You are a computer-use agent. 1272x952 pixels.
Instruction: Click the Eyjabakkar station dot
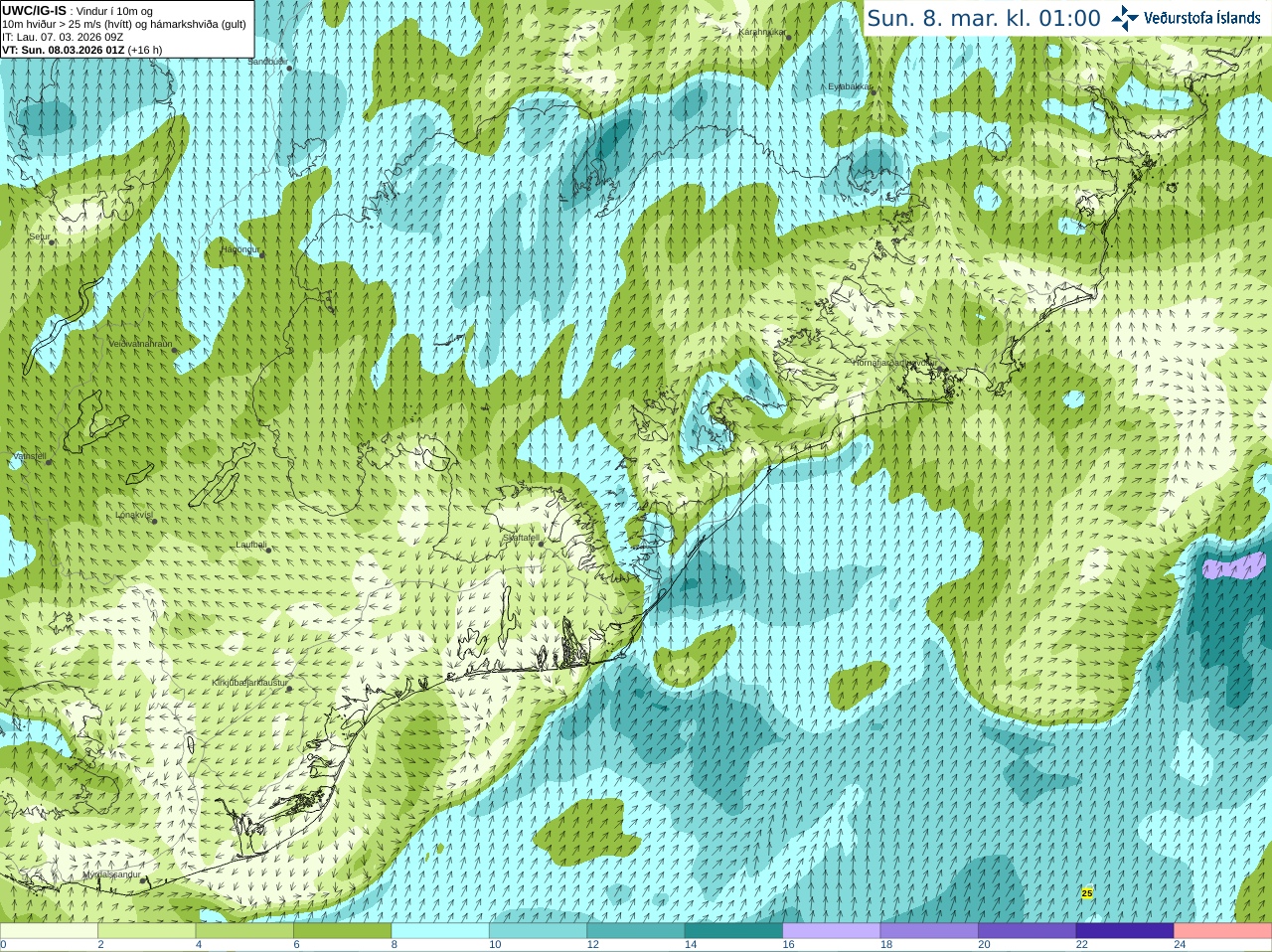(874, 92)
